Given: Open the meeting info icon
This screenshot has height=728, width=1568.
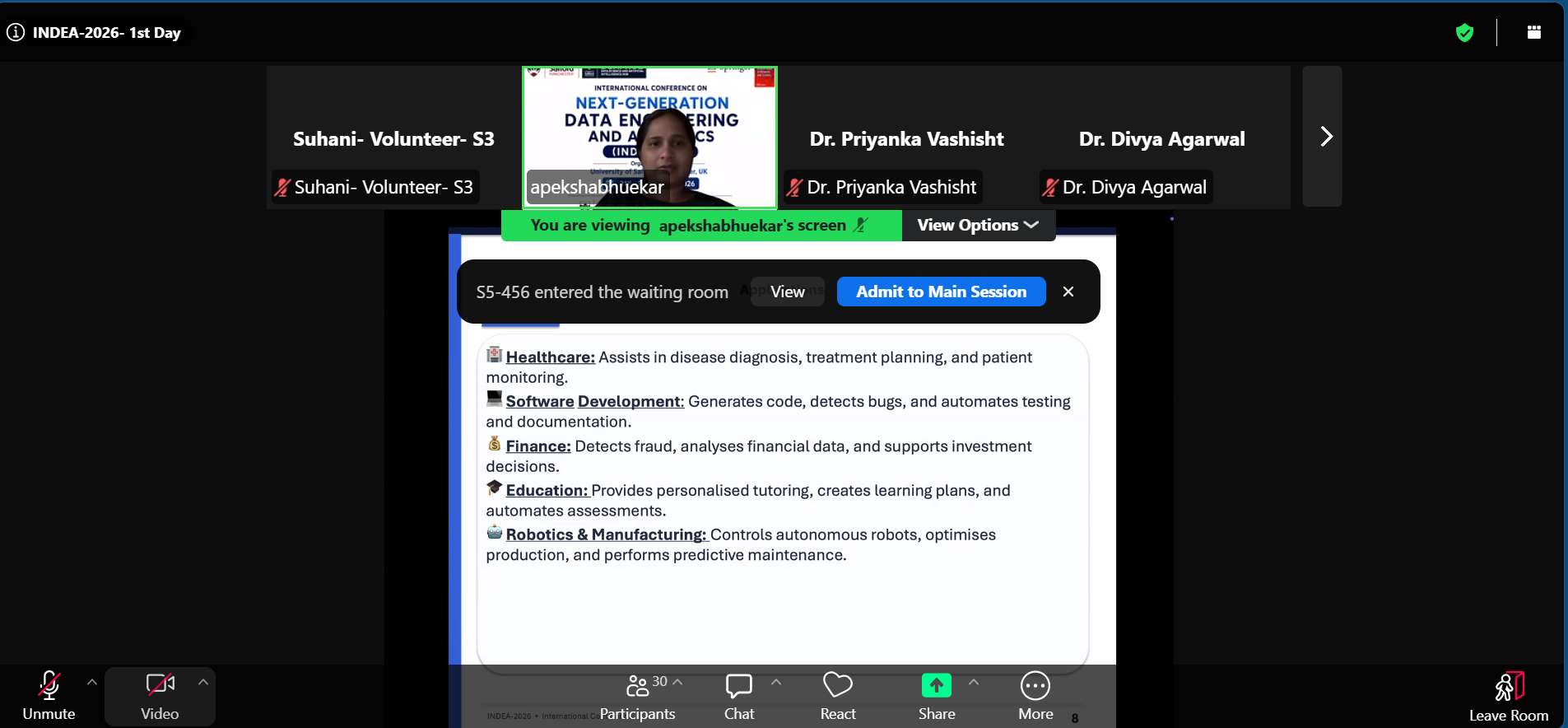Looking at the screenshot, I should point(16,33).
